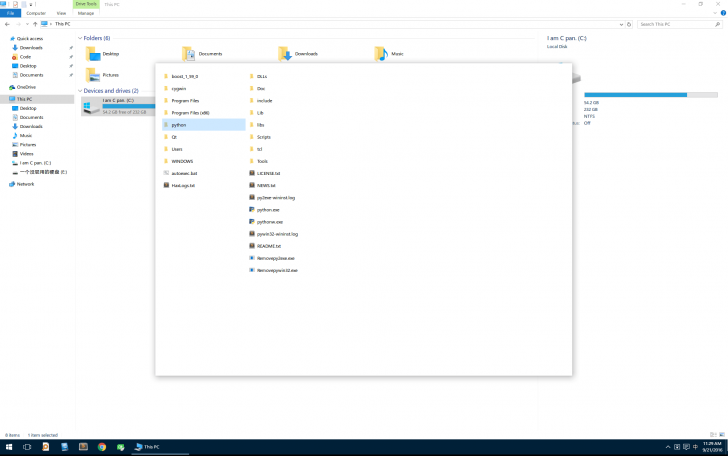Select Network in the navigation pane
The width and height of the screenshot is (728, 456).
[x=25, y=184]
